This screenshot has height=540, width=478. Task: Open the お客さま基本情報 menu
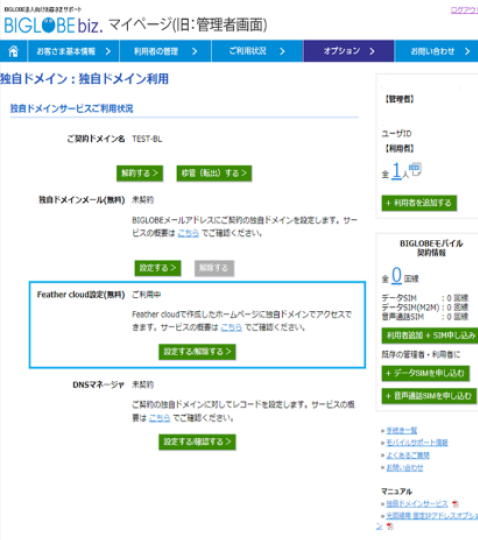pos(73,51)
